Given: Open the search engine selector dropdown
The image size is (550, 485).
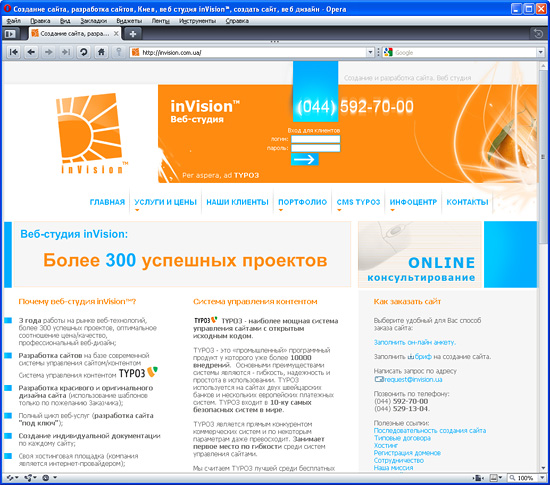Looking at the screenshot, I should click(541, 53).
